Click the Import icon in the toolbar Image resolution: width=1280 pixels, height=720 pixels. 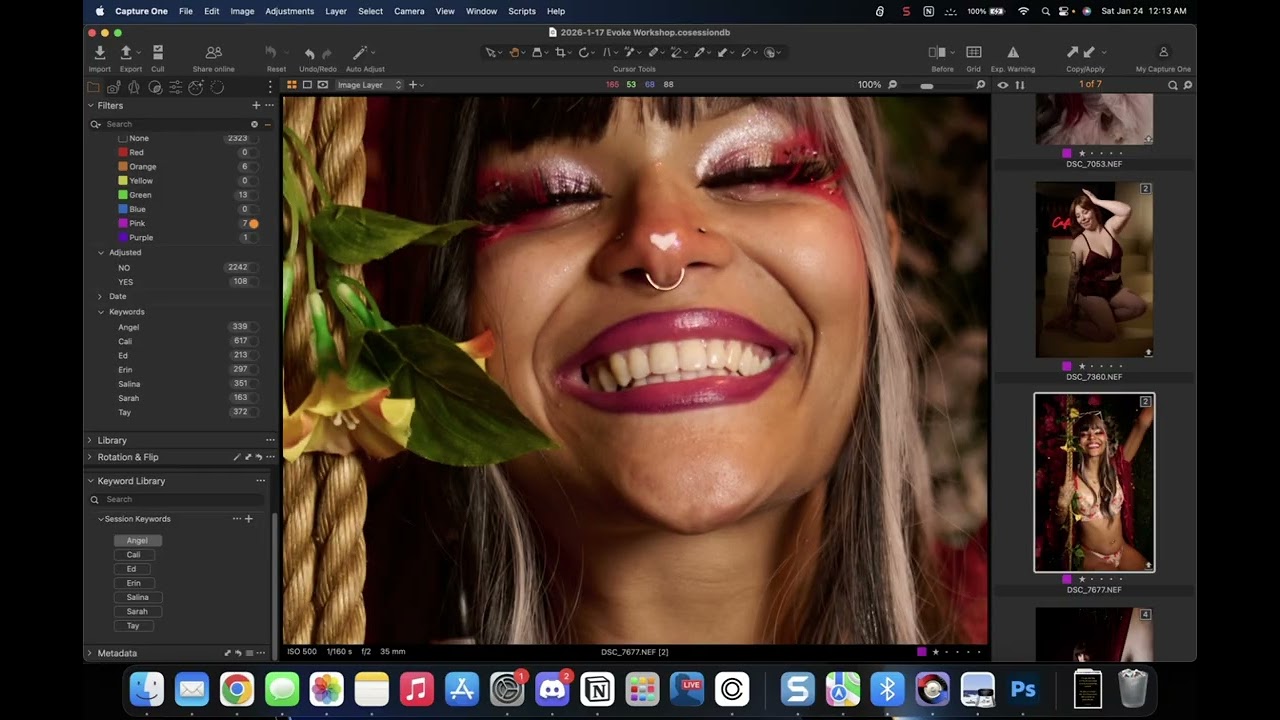coord(100,52)
